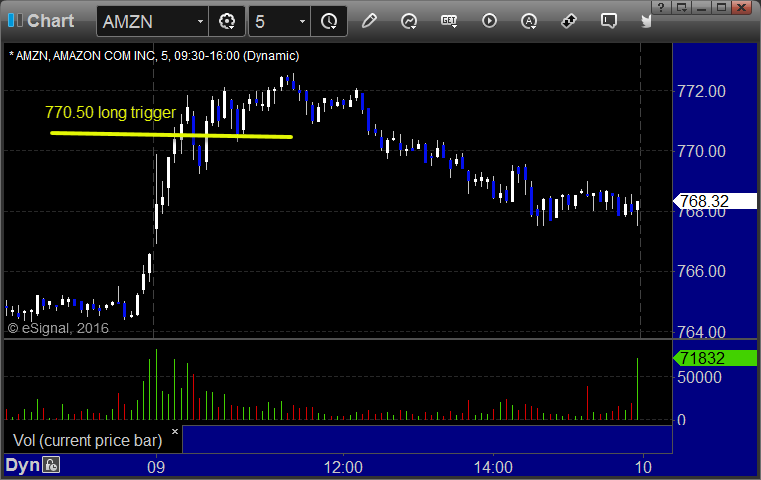This screenshot has width=761, height=480.
Task: Click the 766.00 price axis label
Action: (702, 271)
